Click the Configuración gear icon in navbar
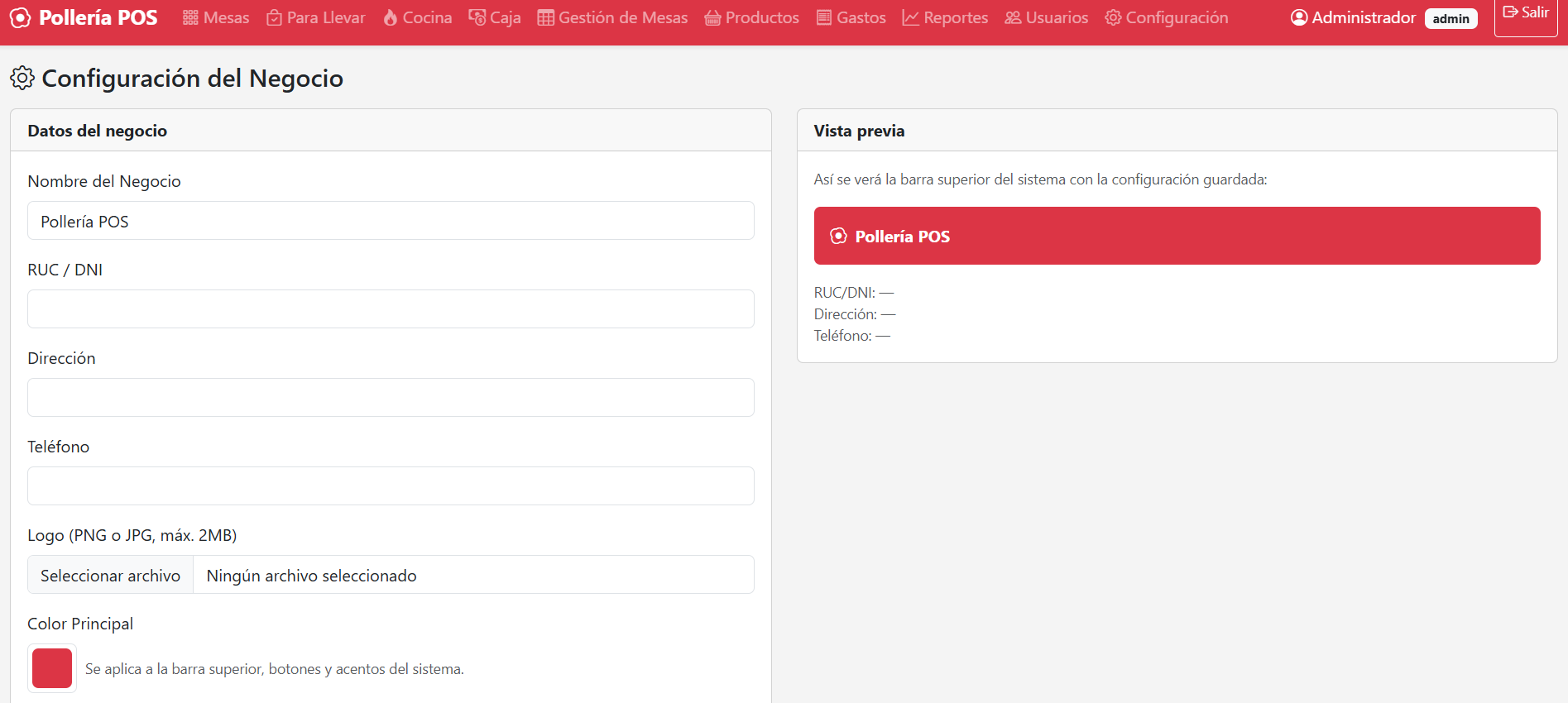Viewport: 1568px width, 703px height. (x=1113, y=17)
